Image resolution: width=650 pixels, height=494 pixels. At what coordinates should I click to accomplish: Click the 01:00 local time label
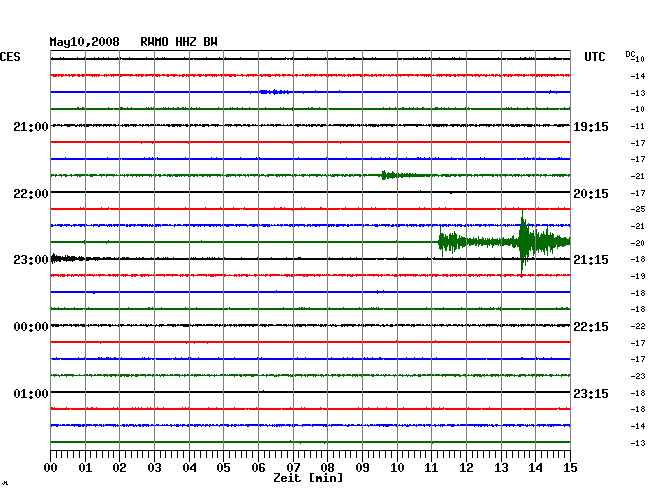click(x=31, y=393)
